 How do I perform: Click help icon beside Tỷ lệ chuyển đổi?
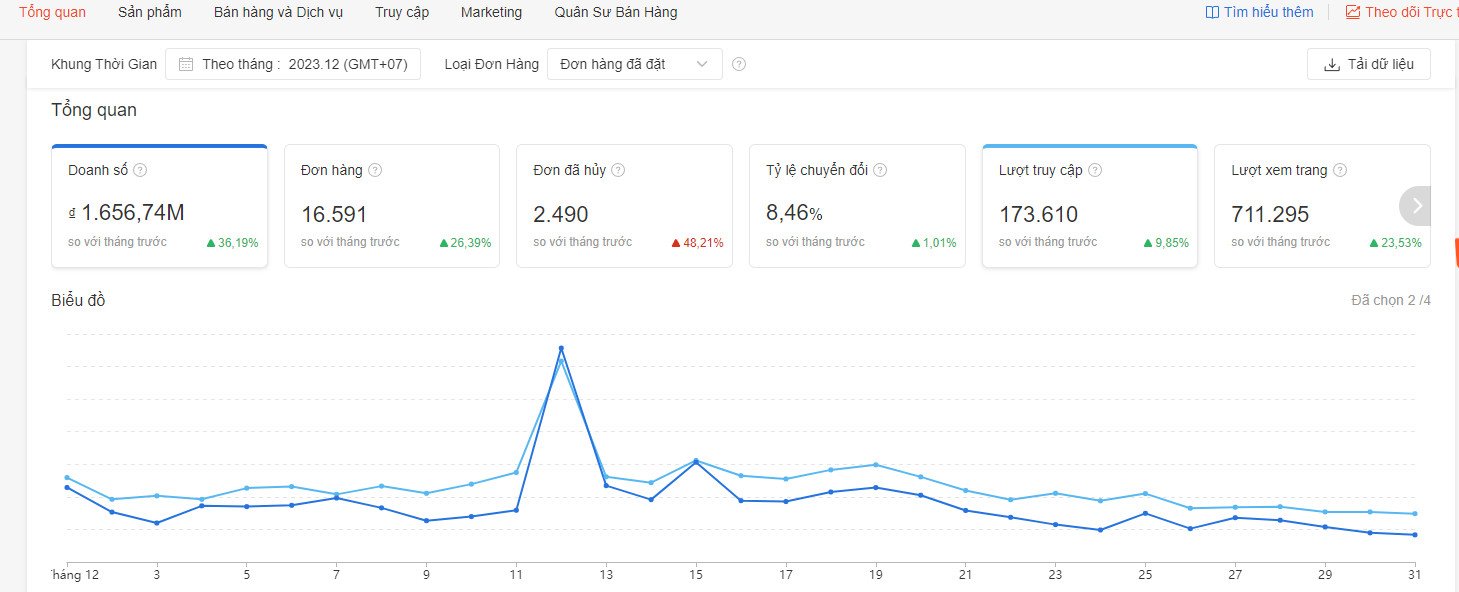pos(880,170)
